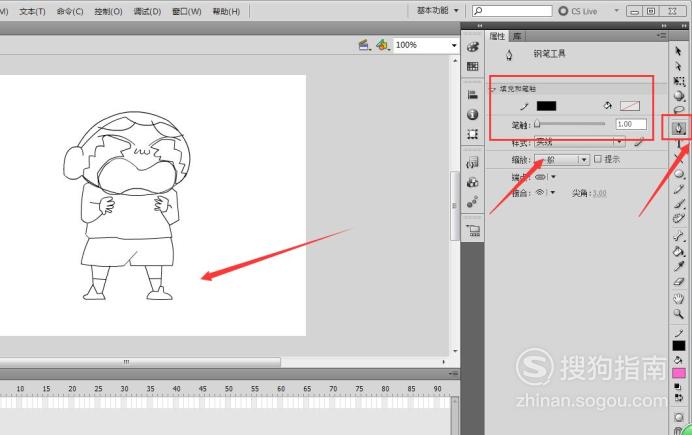Select the Eyedropper tool
The width and height of the screenshot is (692, 435).
point(679,266)
